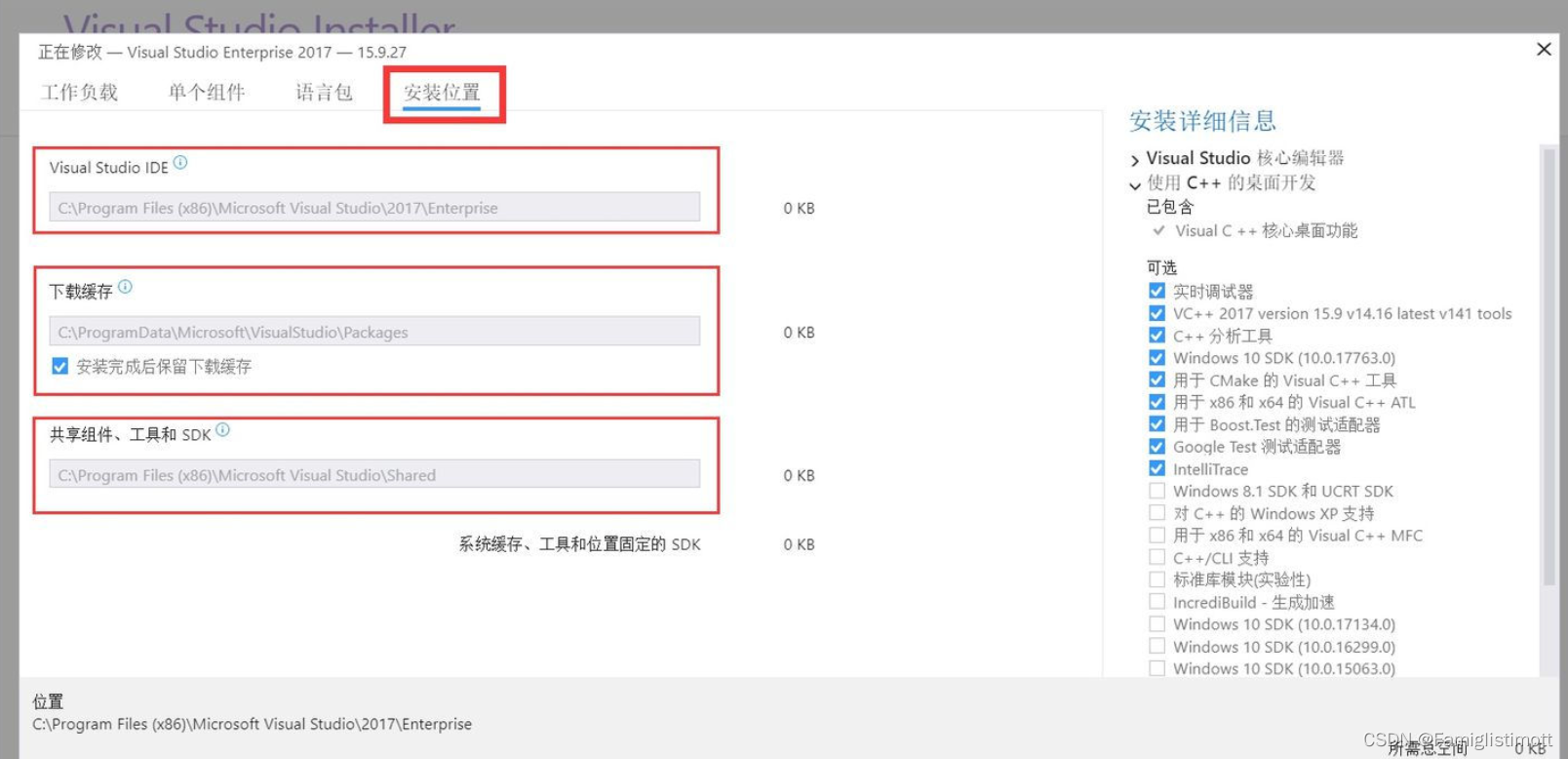Click the info icon next to Visual Studio IDE
The width and height of the screenshot is (1568, 759).
180,163
